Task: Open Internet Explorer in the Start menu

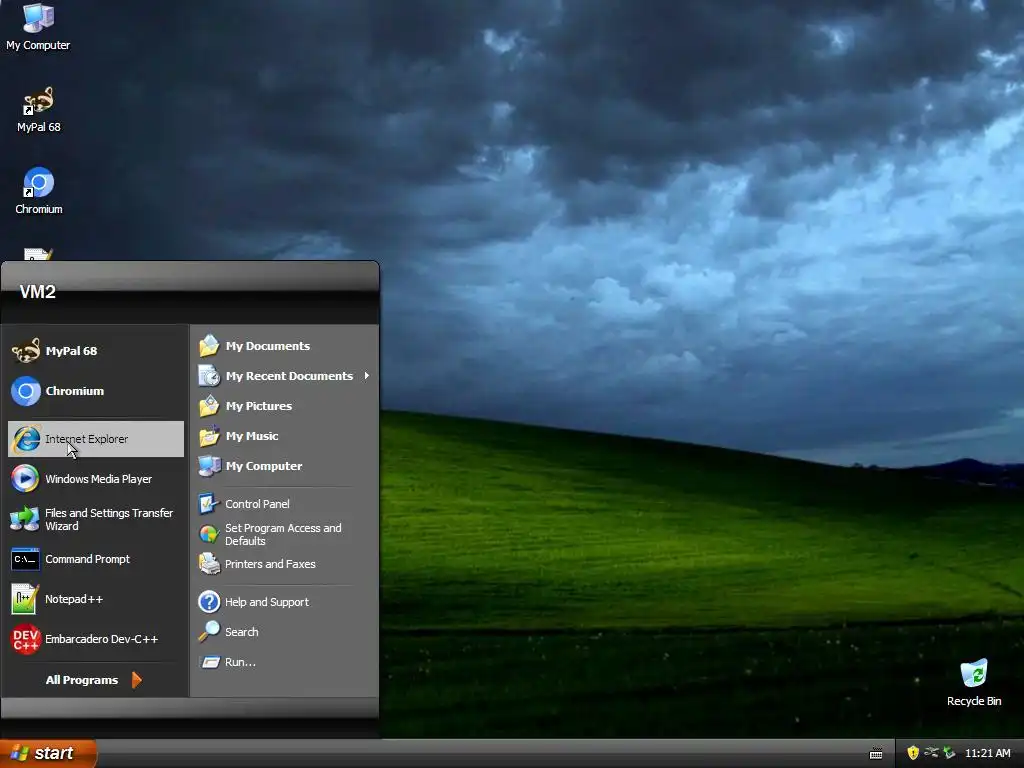Action: (x=95, y=439)
